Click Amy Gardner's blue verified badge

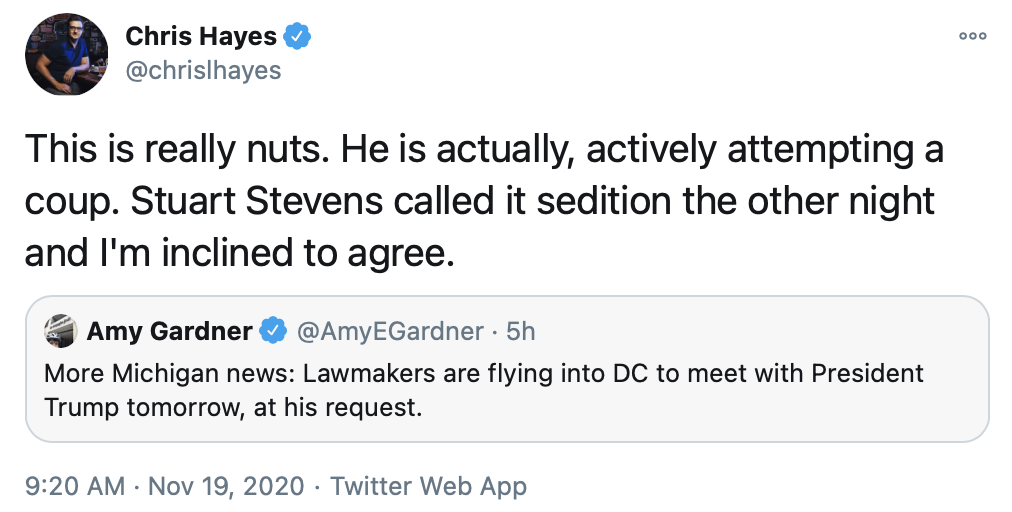click(273, 330)
